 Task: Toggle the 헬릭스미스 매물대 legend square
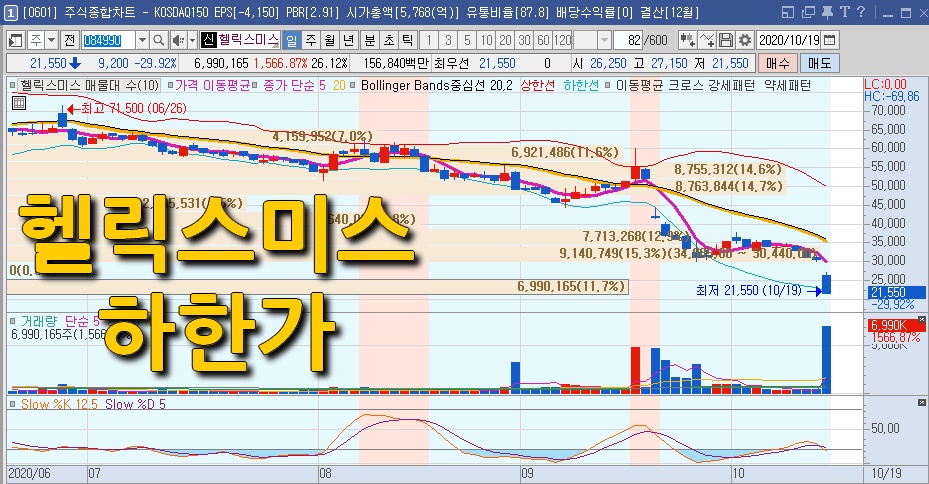coord(13,85)
